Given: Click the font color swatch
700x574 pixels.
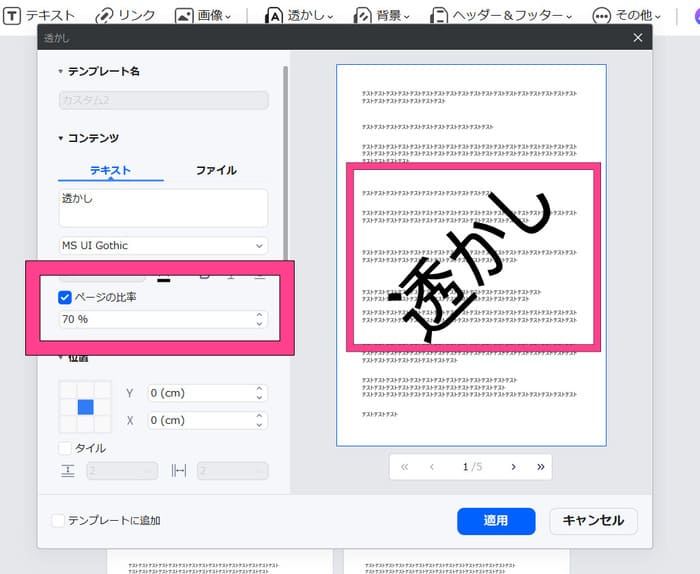Looking at the screenshot, I should (x=164, y=278).
